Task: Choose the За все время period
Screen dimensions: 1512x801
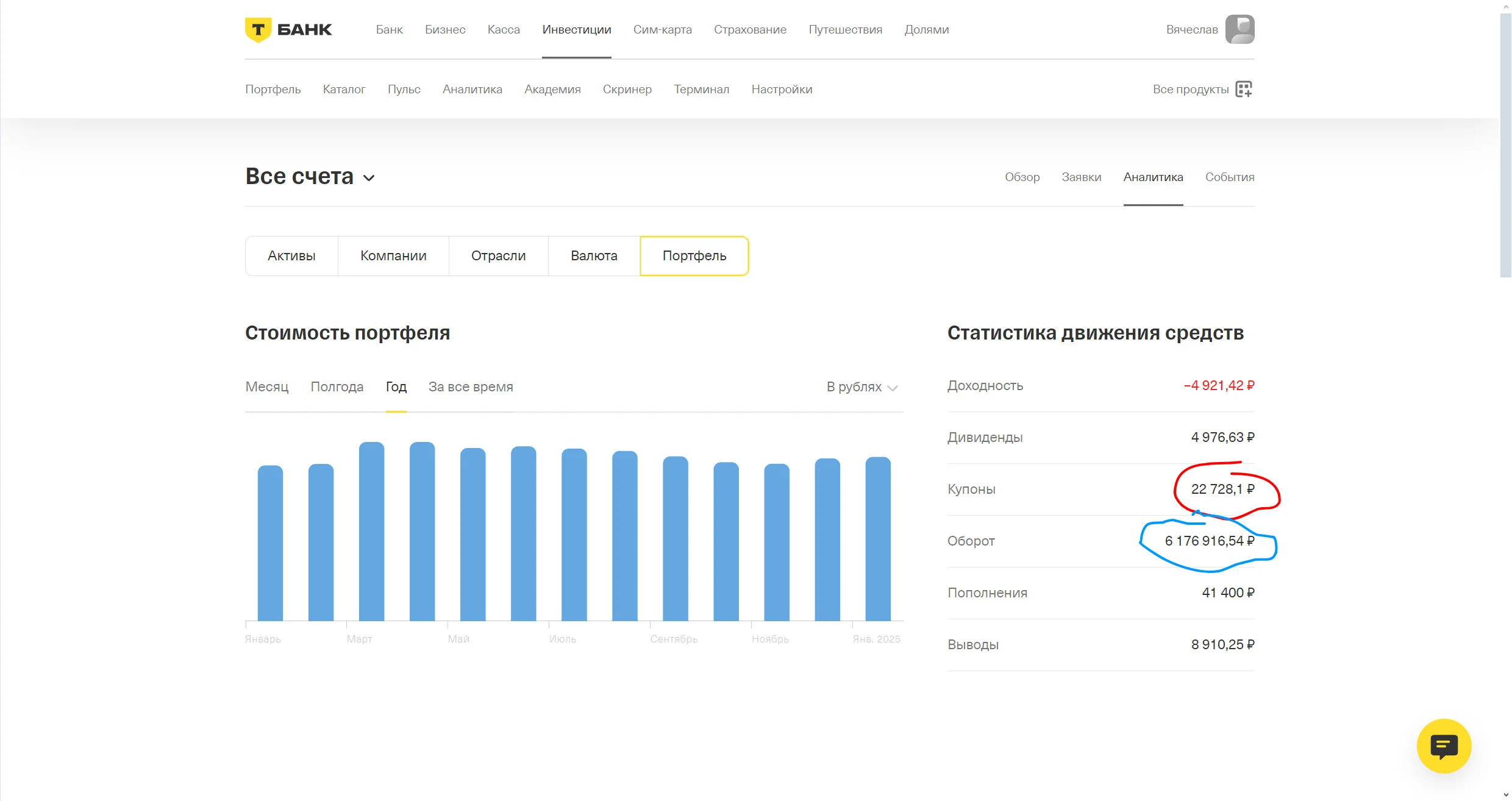Action: click(471, 387)
